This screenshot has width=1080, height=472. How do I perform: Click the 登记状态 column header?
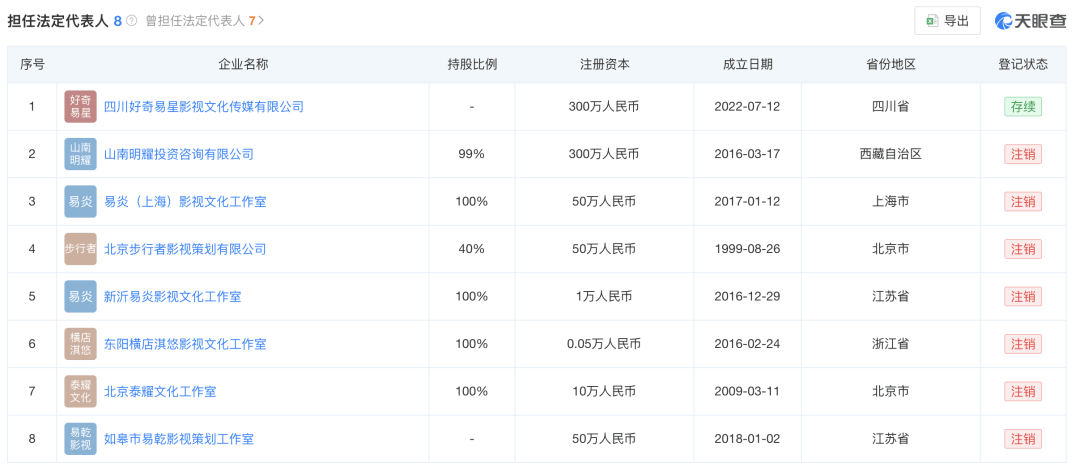click(x=1022, y=64)
